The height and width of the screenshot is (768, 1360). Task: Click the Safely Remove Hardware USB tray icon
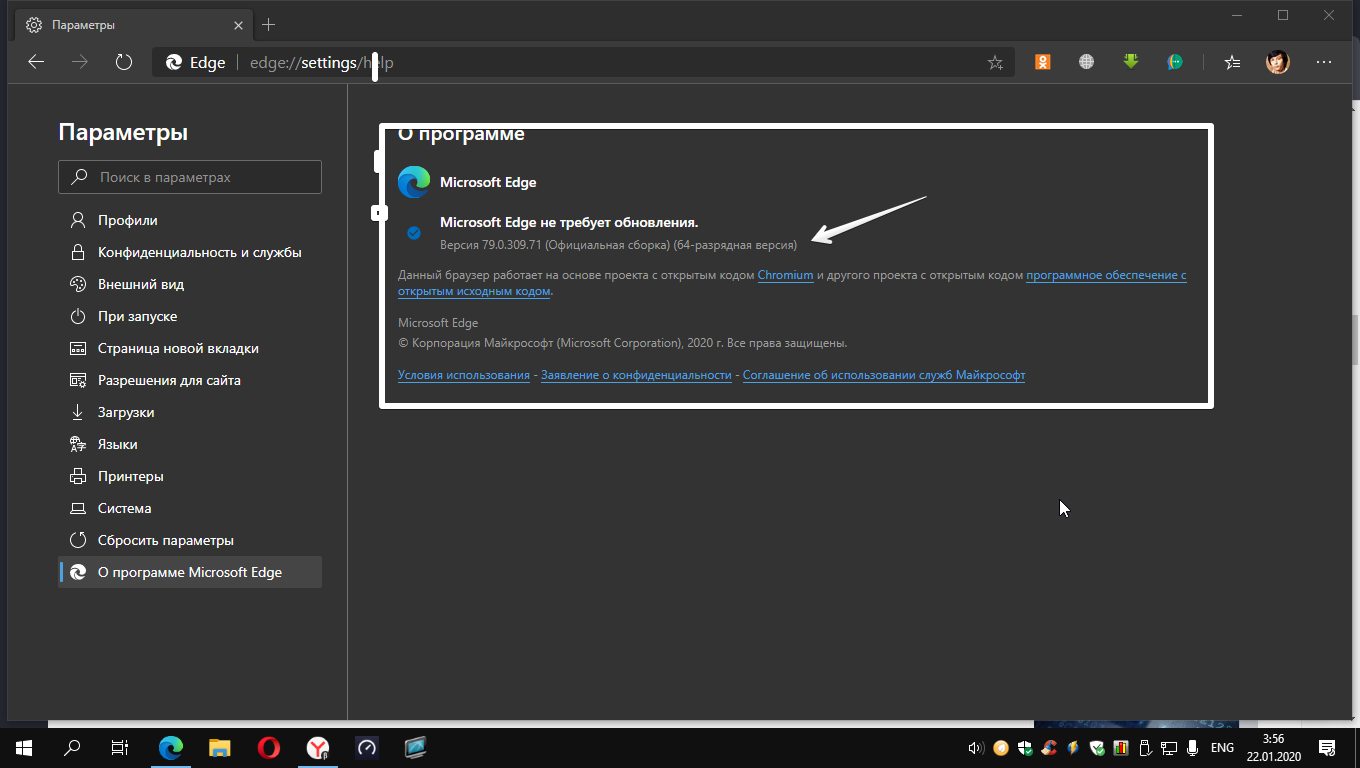pos(1145,748)
